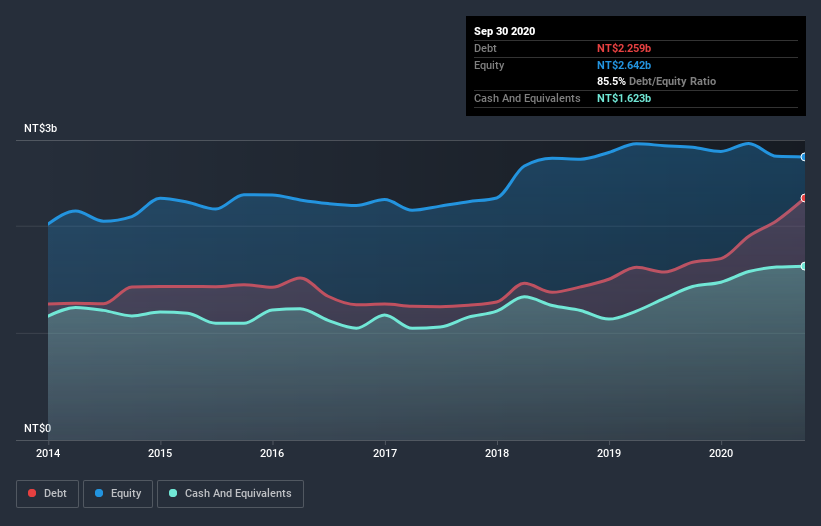Click the 2015 x-axis label
Viewport: 821px width, 526px height.
click(160, 453)
